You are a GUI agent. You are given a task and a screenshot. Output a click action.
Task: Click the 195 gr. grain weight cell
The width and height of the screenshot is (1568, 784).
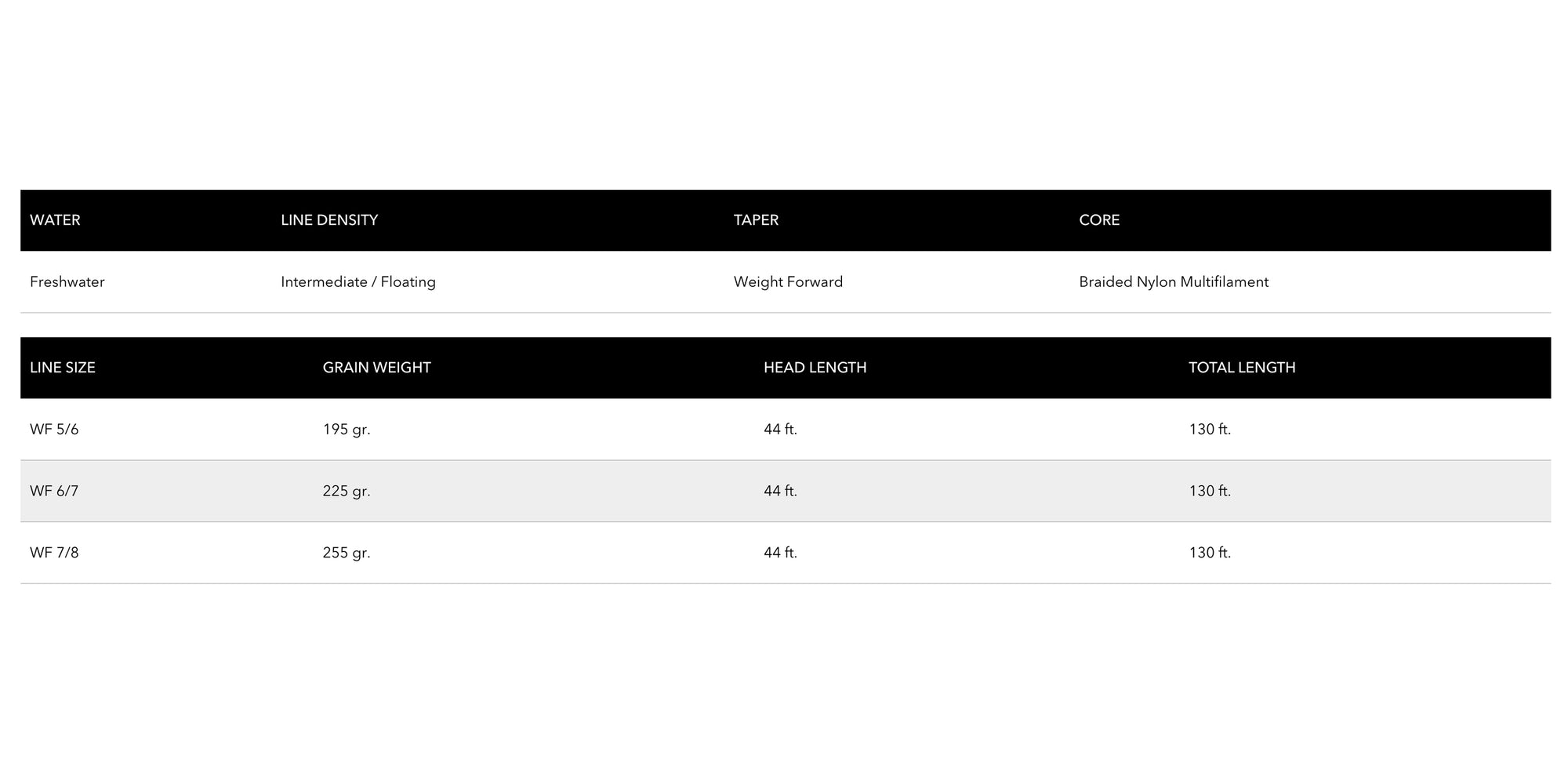click(x=347, y=430)
